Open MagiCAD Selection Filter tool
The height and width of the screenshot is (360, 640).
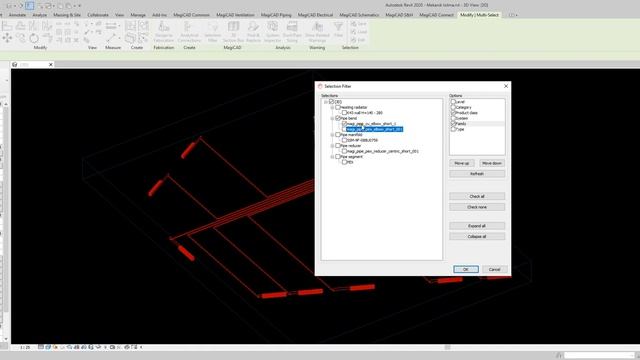pyautogui.click(x=213, y=32)
